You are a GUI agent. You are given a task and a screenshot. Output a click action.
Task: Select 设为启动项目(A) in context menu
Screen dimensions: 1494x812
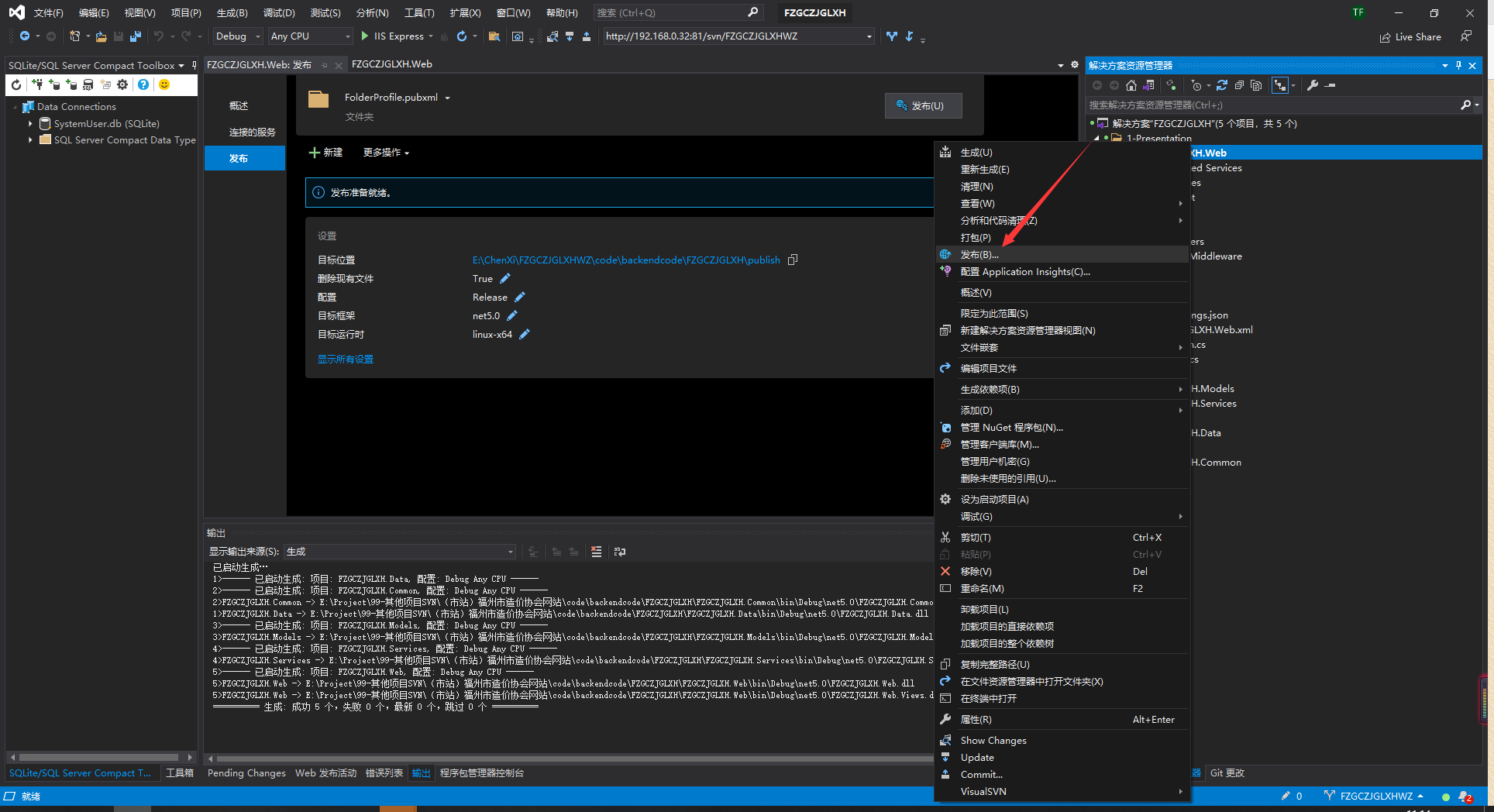click(1062, 500)
